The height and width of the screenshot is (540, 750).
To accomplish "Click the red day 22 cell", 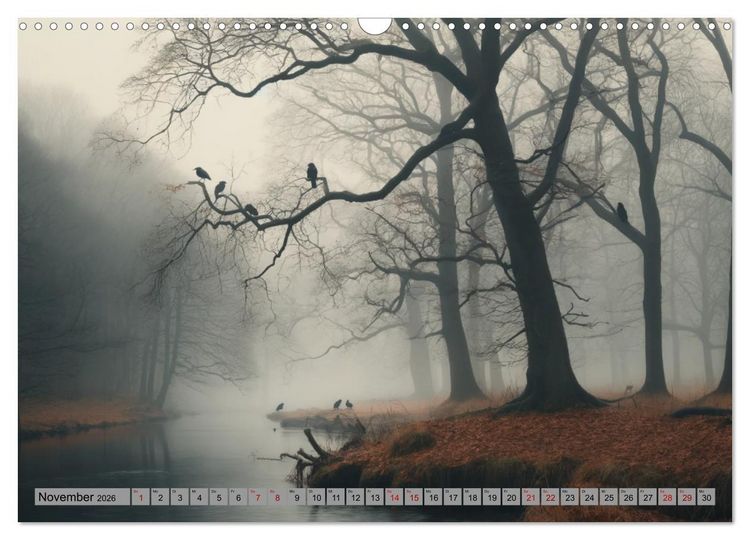I will 551,497.
